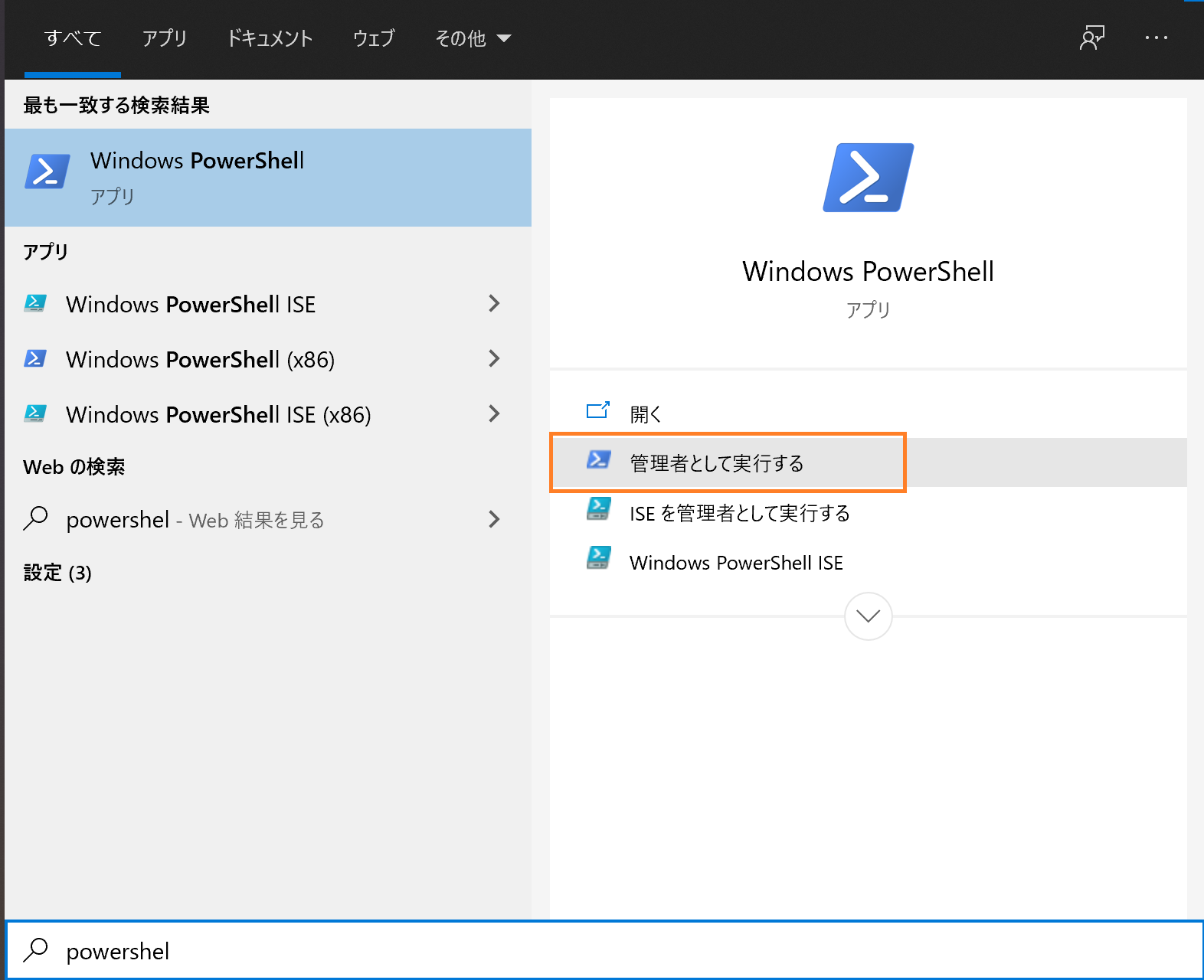
Task: Click the Windows PowerShell ISE icon in app list
Action: click(x=35, y=304)
